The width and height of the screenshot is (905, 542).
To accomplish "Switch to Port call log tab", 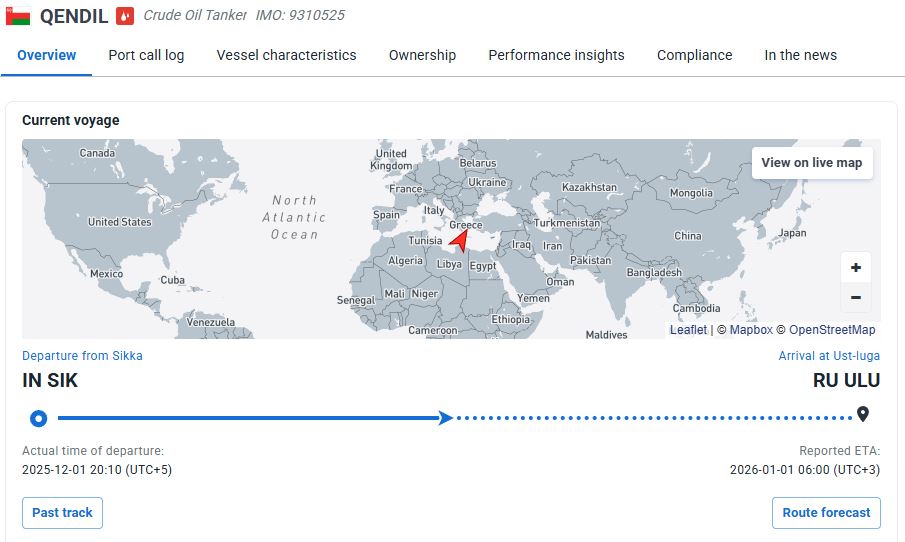I will (x=146, y=55).
